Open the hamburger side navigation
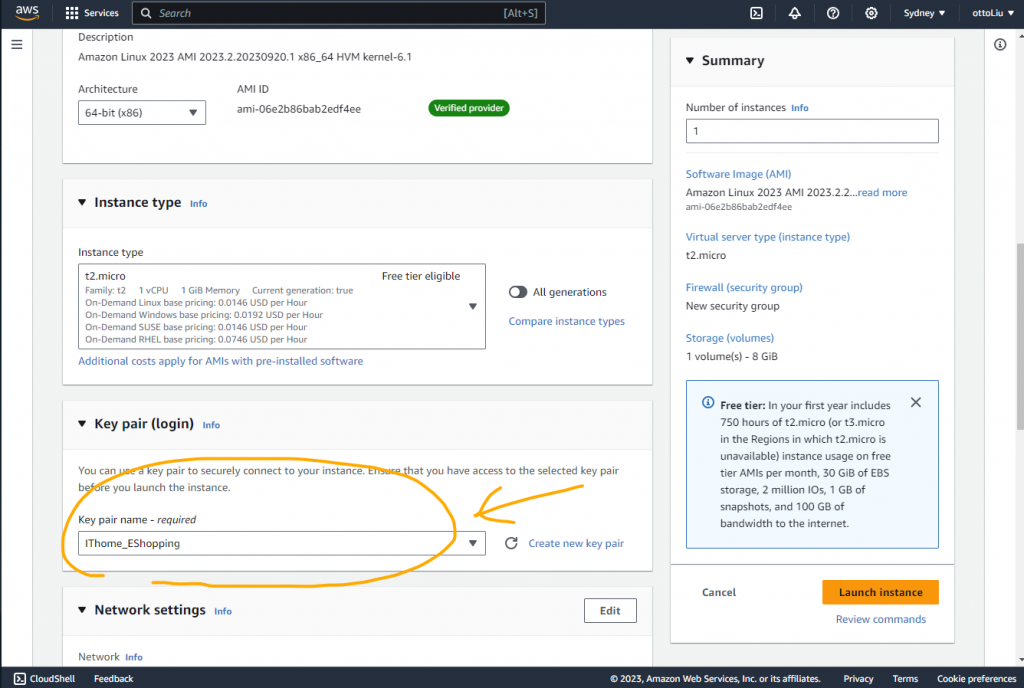Screen dimensions: 1024x688 [x=17, y=44]
